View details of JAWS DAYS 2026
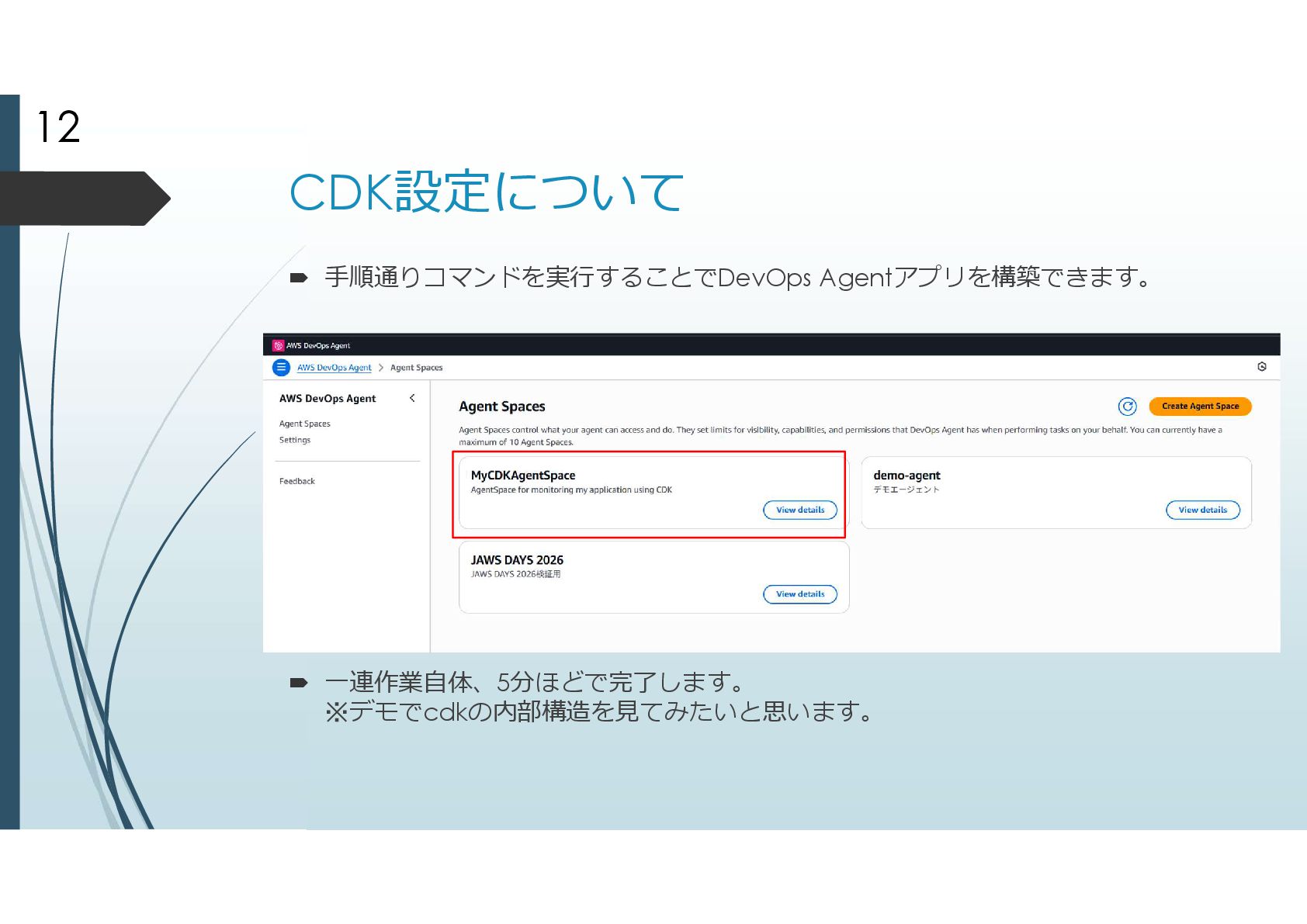 pyautogui.click(x=800, y=594)
